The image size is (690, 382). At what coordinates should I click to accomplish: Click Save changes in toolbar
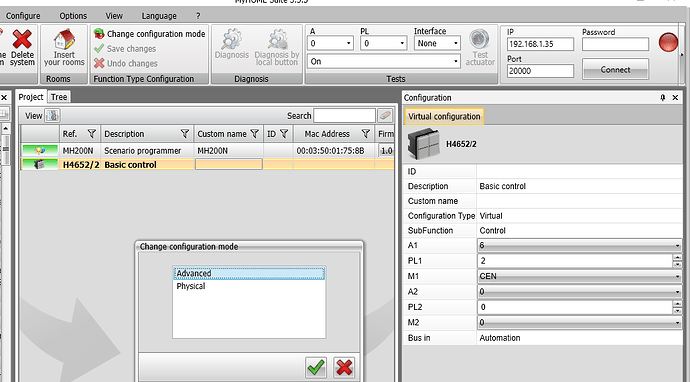(125, 49)
